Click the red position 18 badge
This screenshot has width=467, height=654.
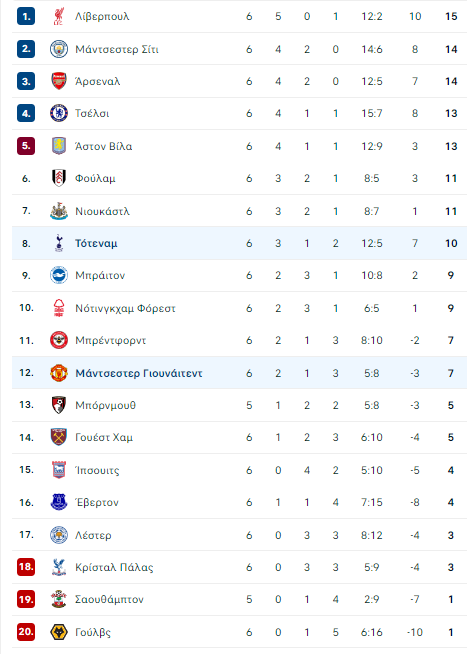pyautogui.click(x=26, y=567)
